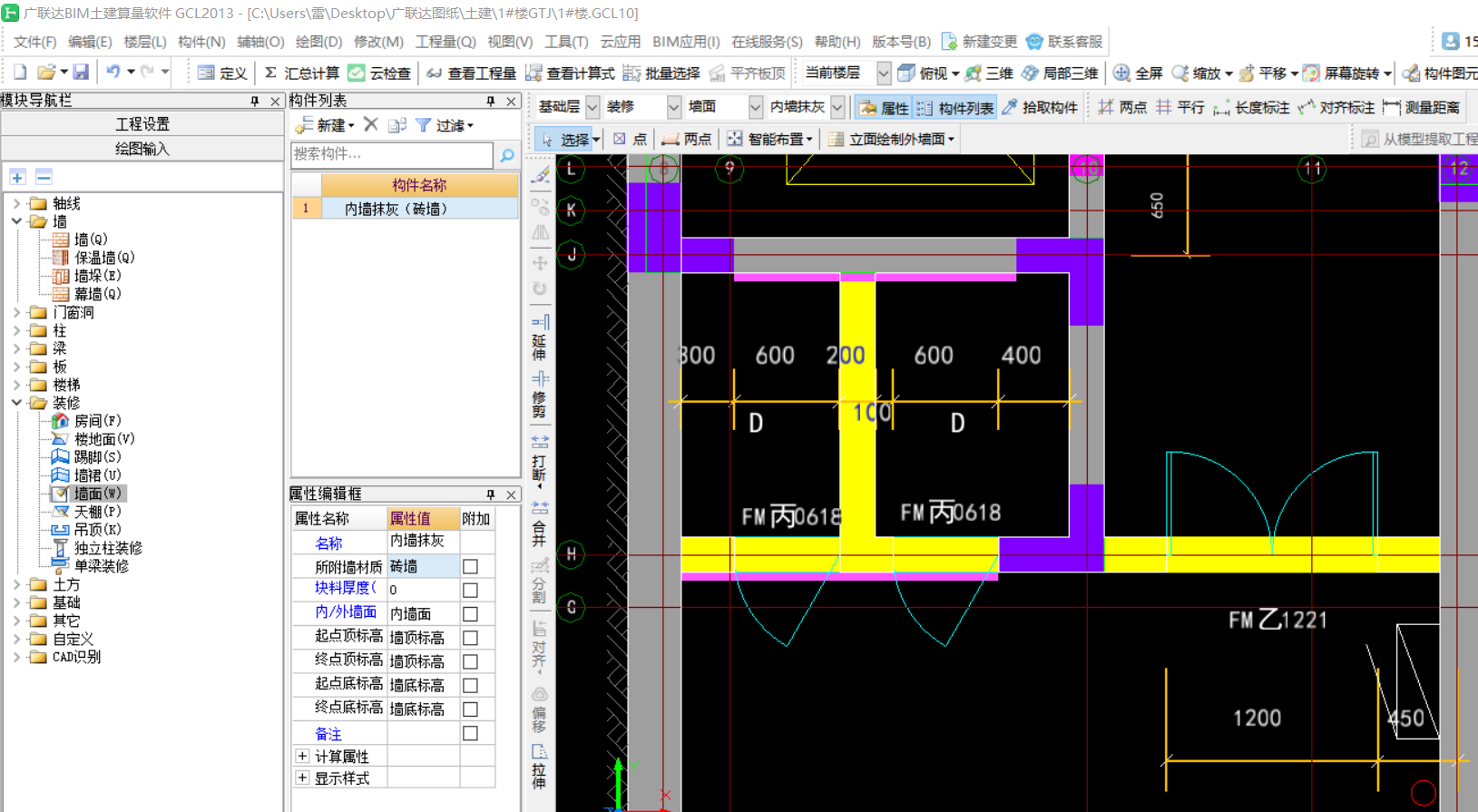This screenshot has width=1478, height=812.
Task: Open the 当前楼层 dropdown
Action: click(x=884, y=73)
